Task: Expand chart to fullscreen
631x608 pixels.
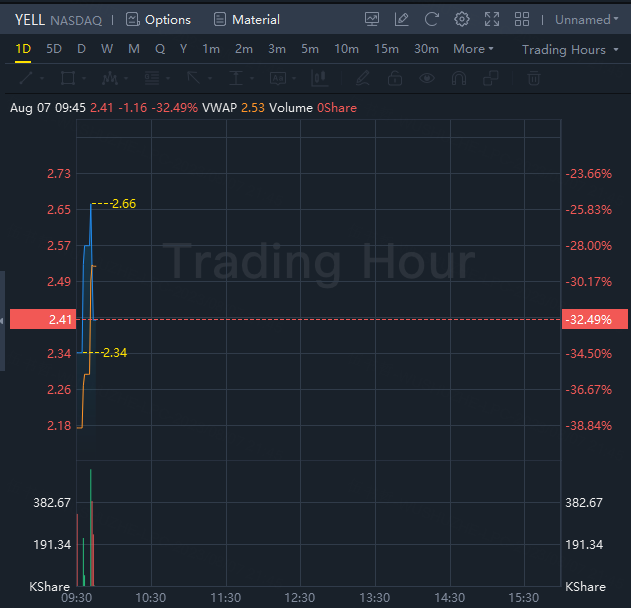Action: tap(492, 20)
